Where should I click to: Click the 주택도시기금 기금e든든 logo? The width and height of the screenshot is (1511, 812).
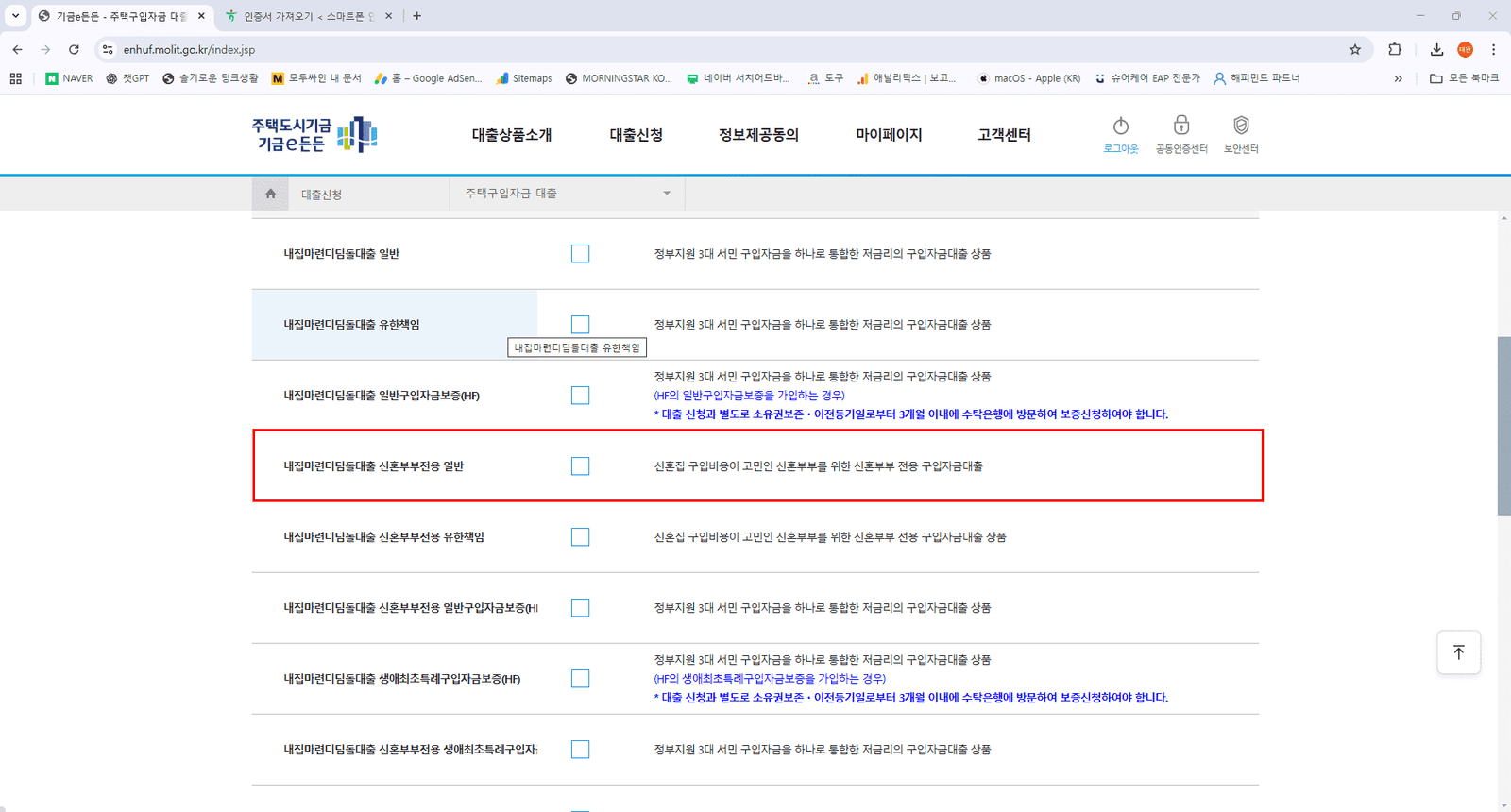click(314, 135)
